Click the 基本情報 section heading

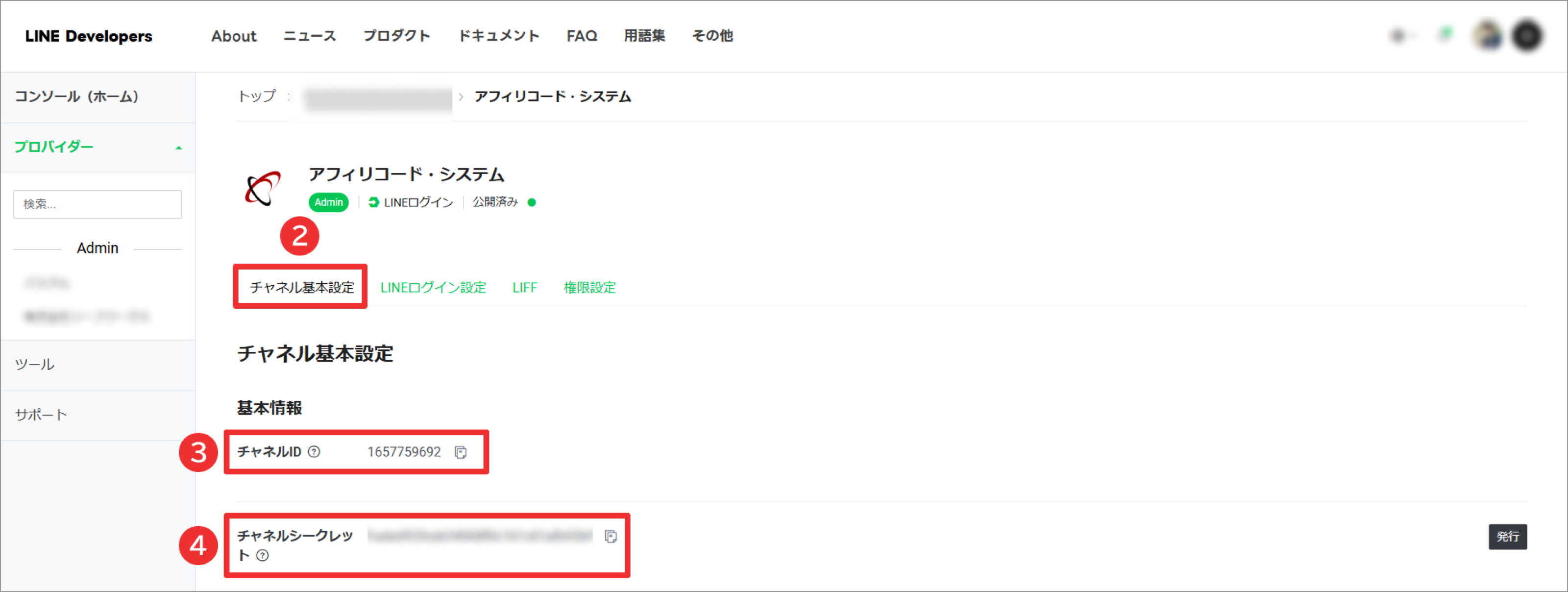269,408
